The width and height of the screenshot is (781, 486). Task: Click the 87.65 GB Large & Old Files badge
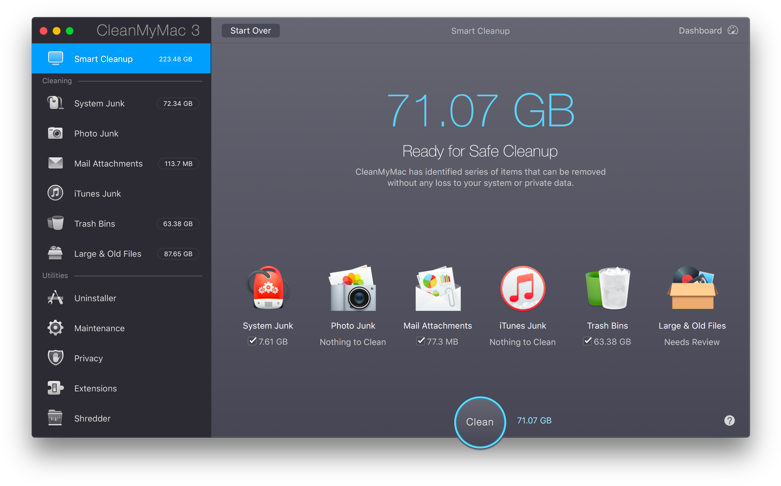[x=178, y=253]
